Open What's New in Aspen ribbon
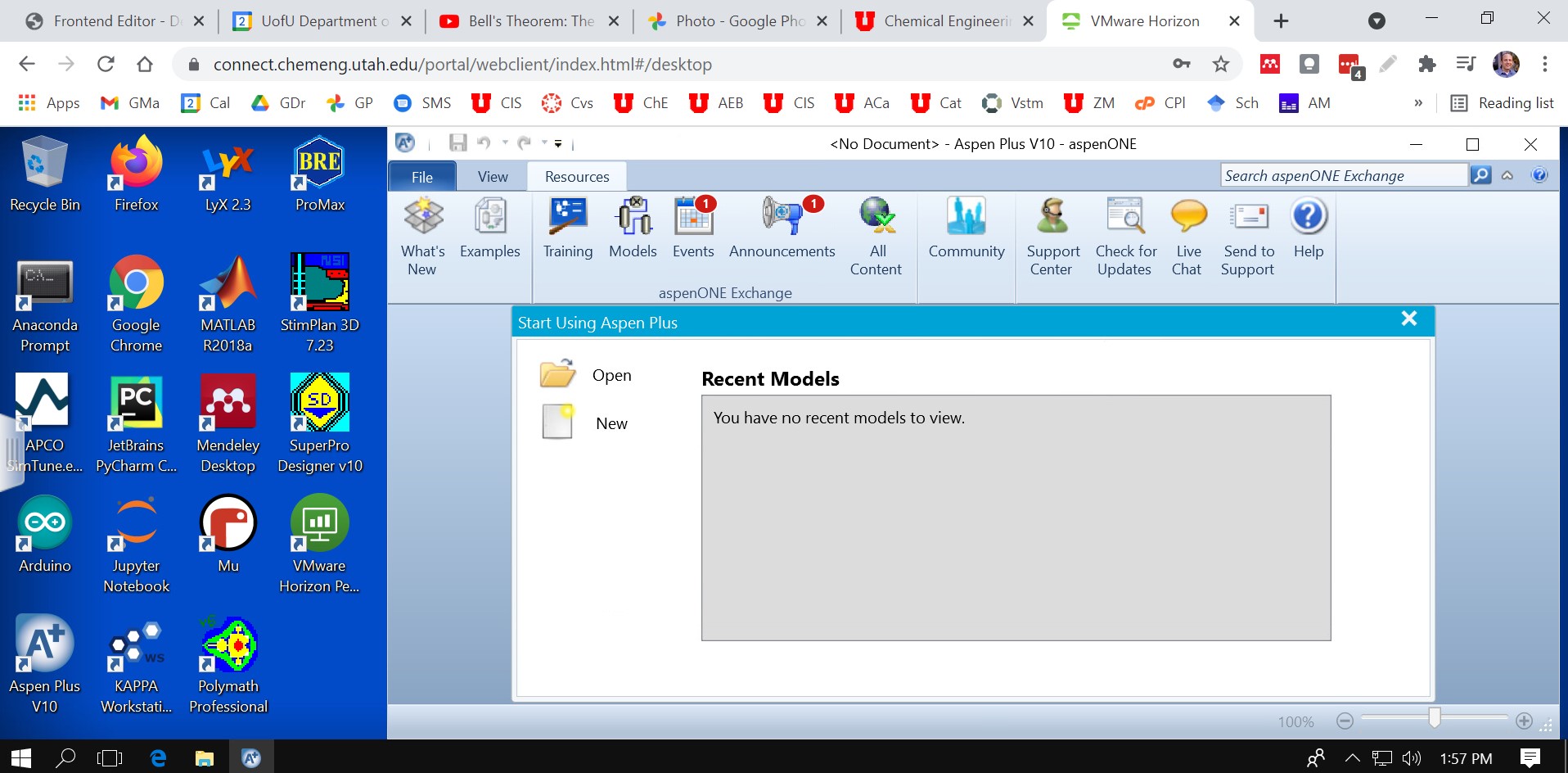 (422, 237)
